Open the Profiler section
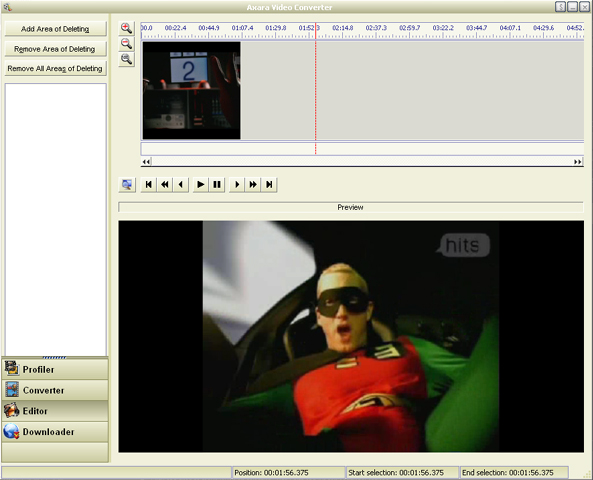This screenshot has width=593, height=480. click(55, 369)
